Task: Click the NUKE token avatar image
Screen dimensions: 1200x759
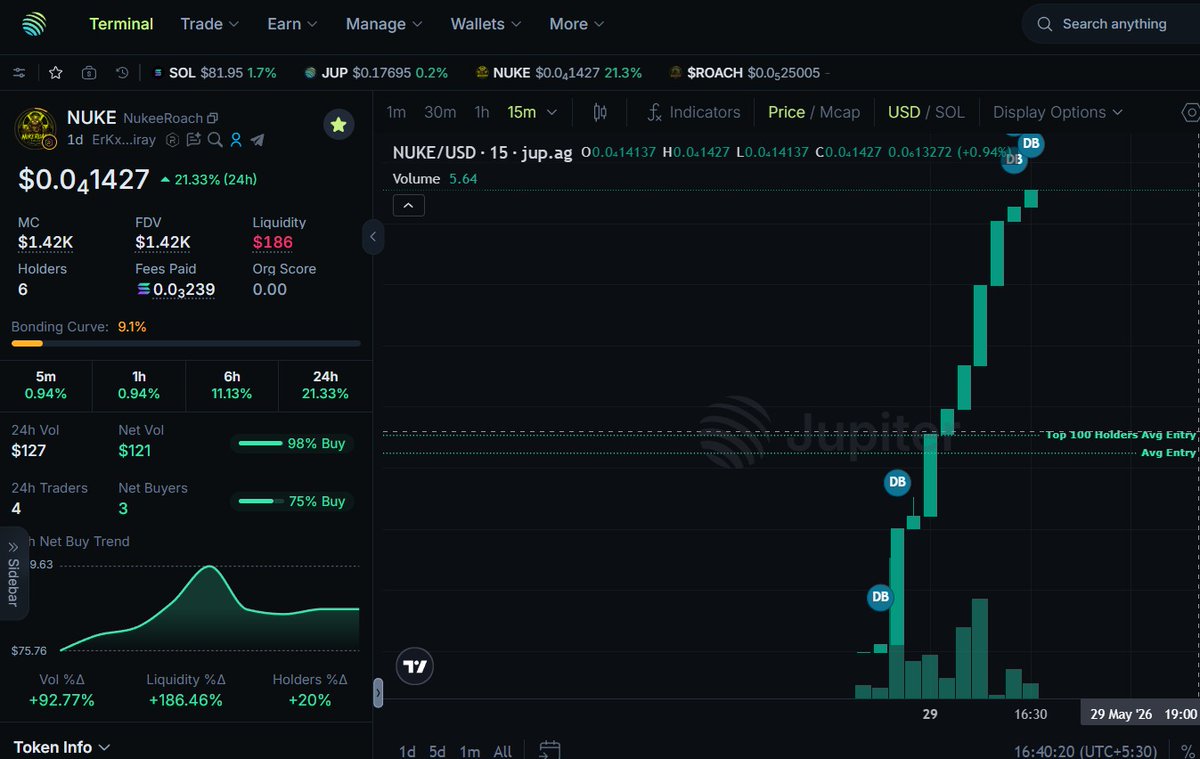Action: click(35, 130)
